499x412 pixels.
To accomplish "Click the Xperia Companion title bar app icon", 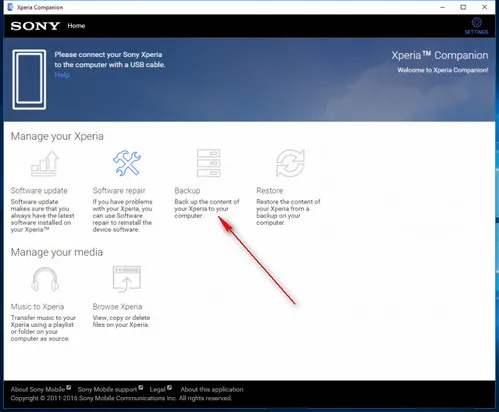I will [10, 7].
